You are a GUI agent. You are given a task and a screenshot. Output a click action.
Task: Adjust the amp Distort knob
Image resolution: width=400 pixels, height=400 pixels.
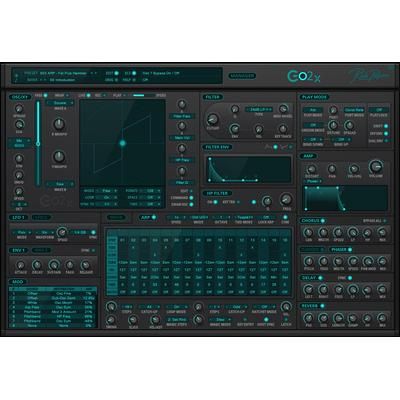(312, 169)
